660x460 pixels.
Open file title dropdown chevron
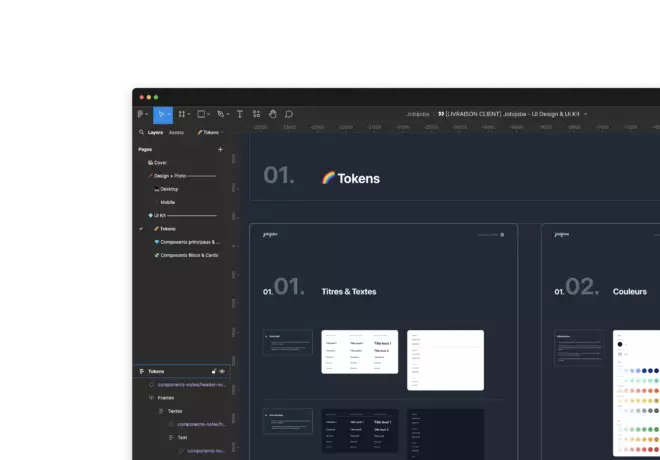click(x=585, y=114)
